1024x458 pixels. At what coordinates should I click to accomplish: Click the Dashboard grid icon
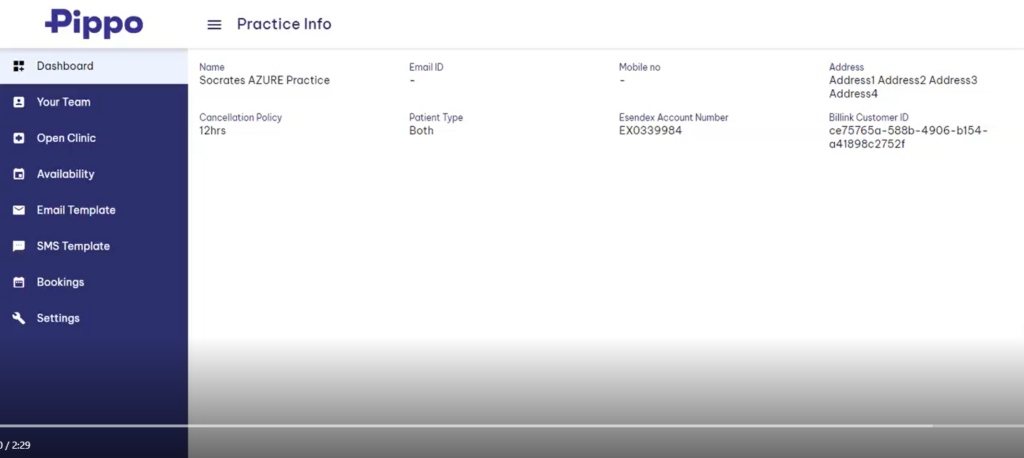(x=18, y=66)
